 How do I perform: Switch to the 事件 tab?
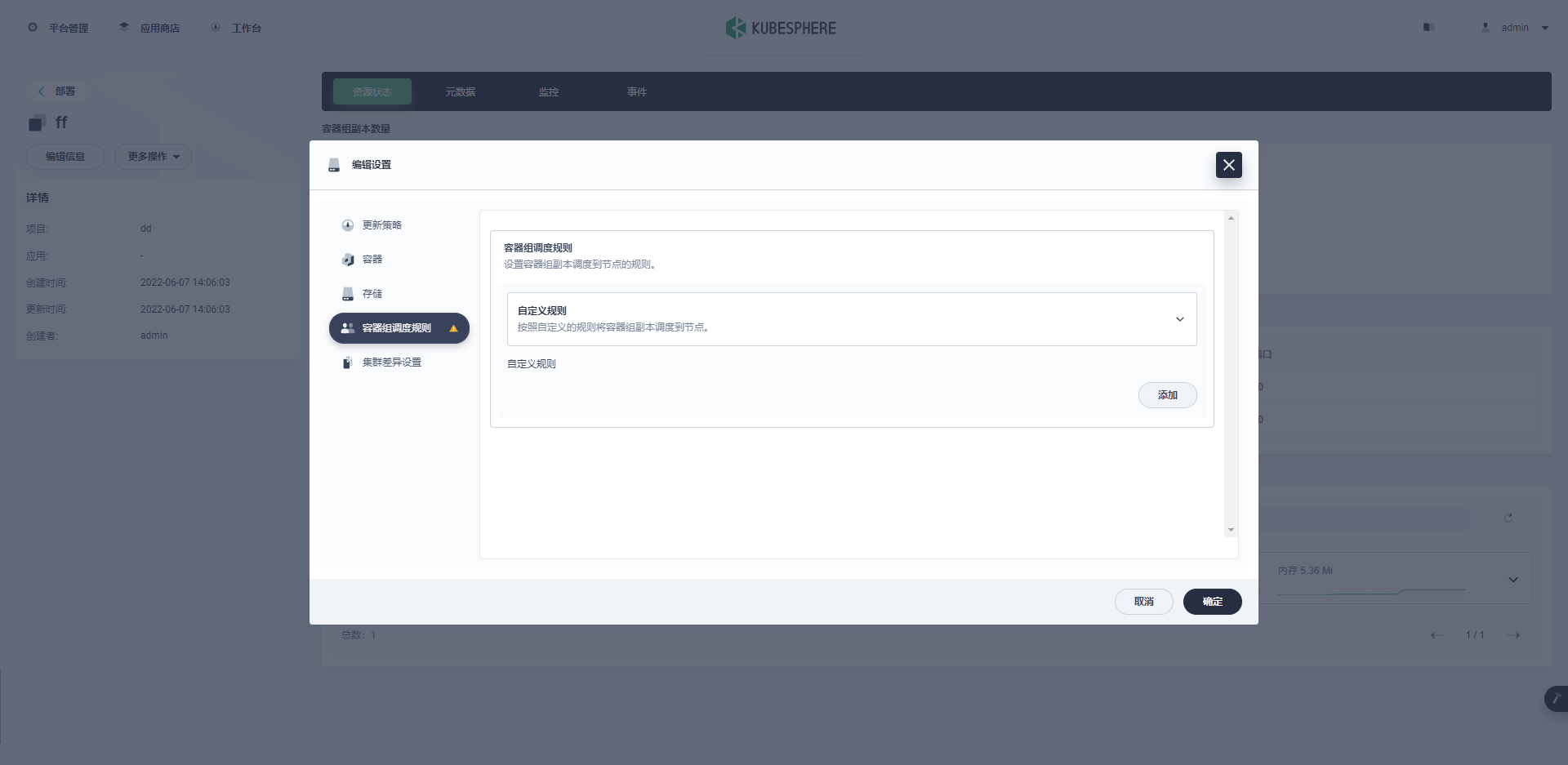[637, 92]
